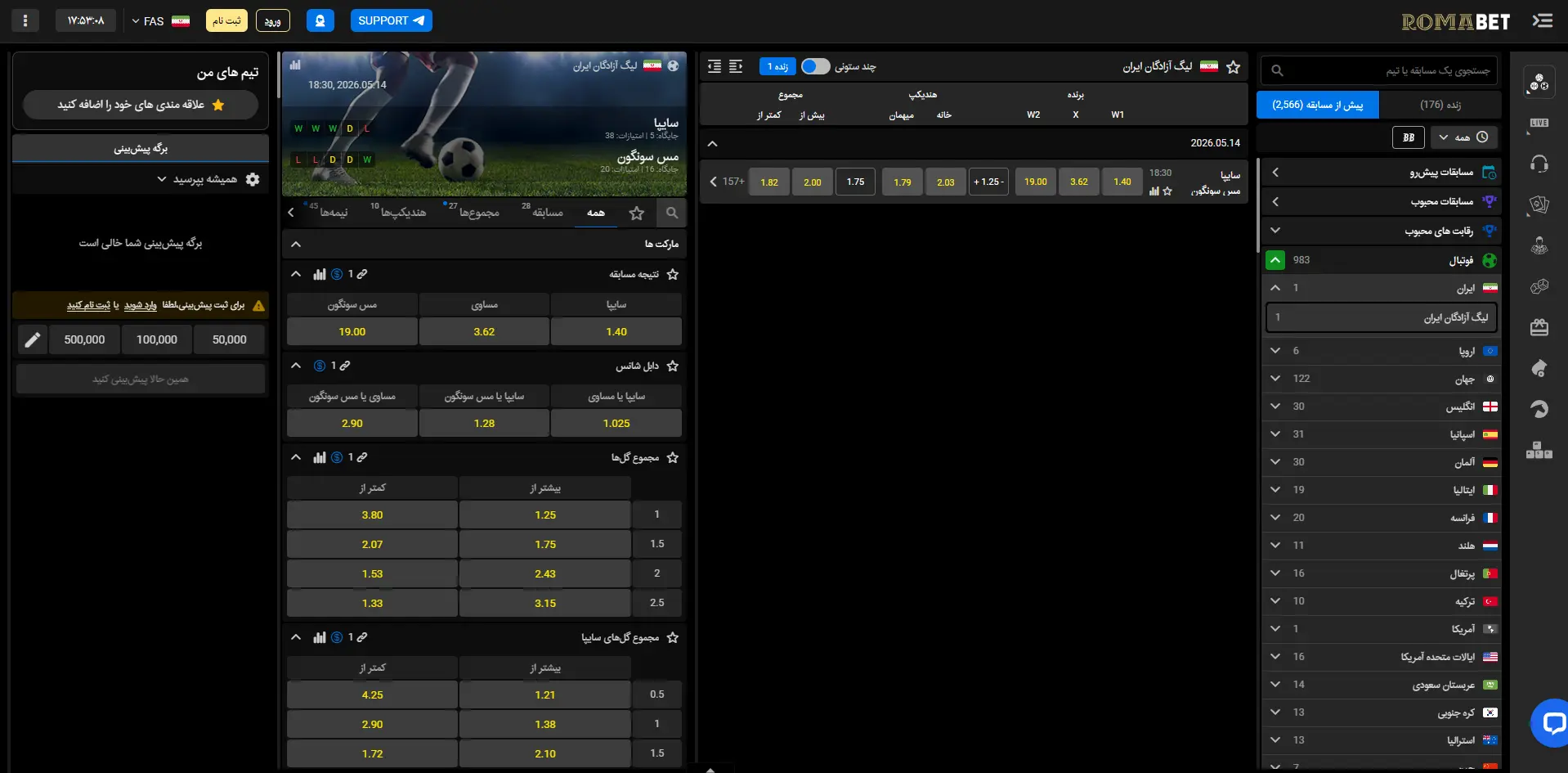
Task: Click the betslip settings gear icon
Action: tap(253, 179)
